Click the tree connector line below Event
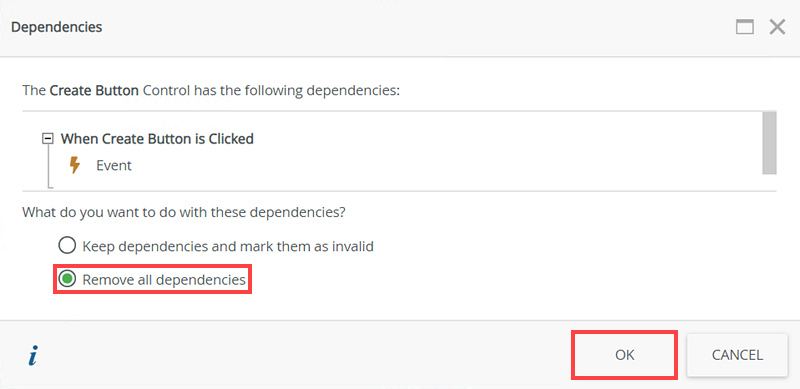The height and width of the screenshot is (389, 800). pyautogui.click(x=48, y=176)
